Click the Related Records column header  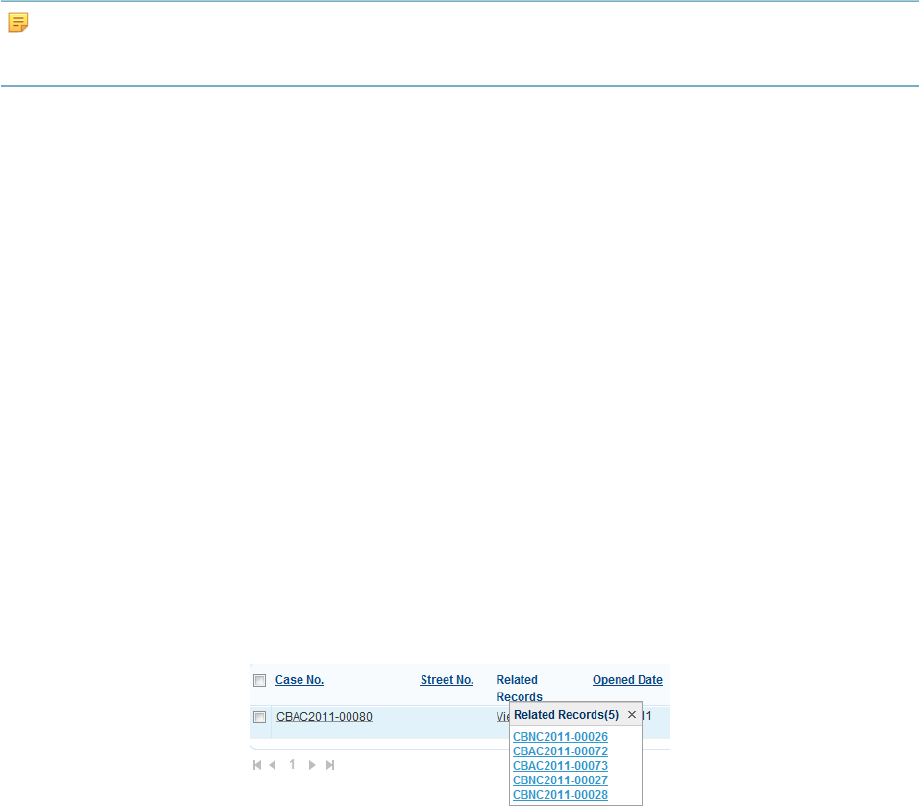point(519,688)
